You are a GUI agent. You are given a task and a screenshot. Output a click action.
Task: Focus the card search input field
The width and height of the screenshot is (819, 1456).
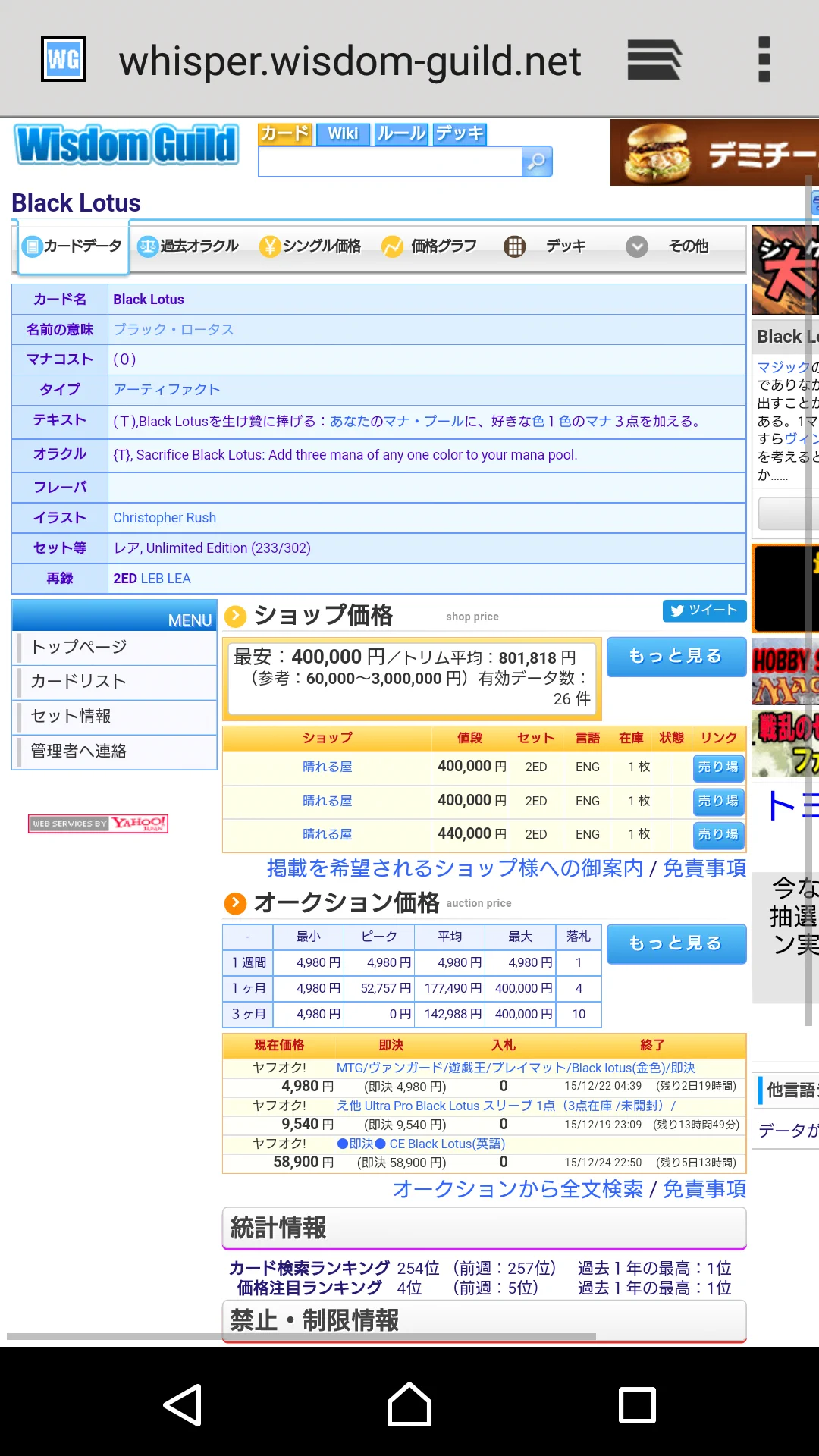[x=390, y=162]
